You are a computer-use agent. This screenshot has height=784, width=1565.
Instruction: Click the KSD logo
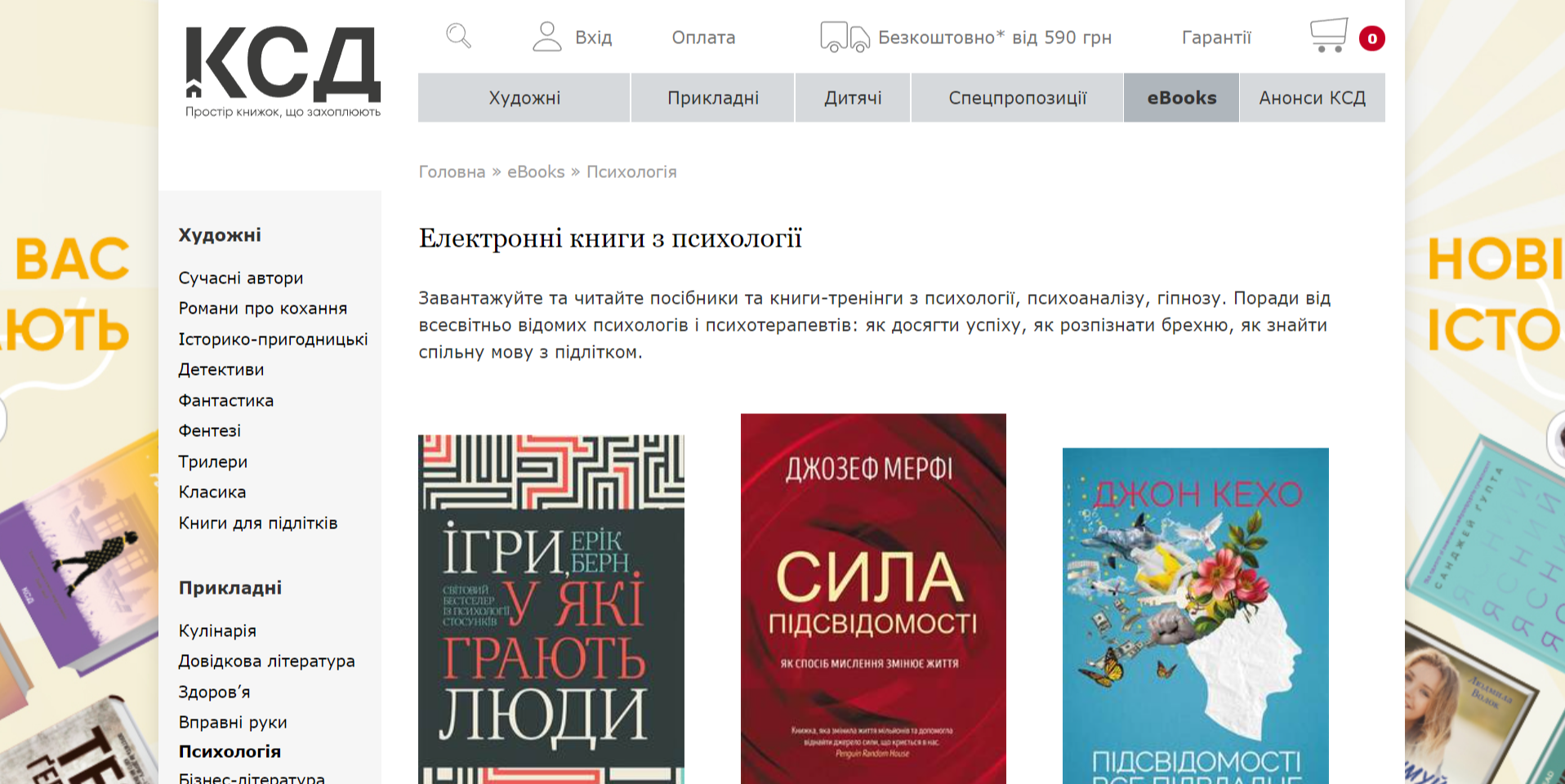click(283, 72)
